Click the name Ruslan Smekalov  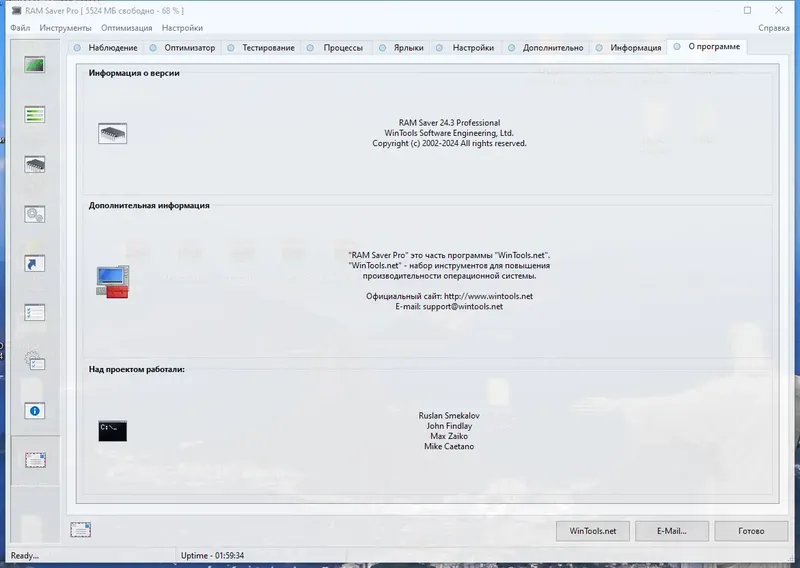(x=449, y=415)
